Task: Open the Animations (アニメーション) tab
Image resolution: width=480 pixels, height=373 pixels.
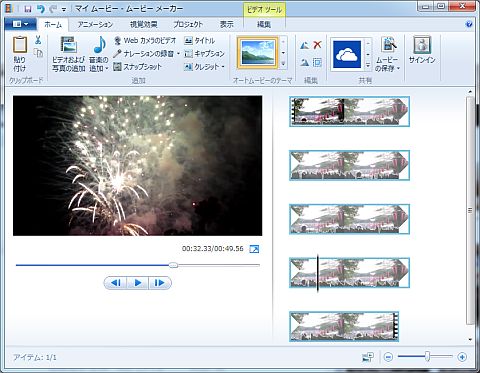Action: (95, 24)
